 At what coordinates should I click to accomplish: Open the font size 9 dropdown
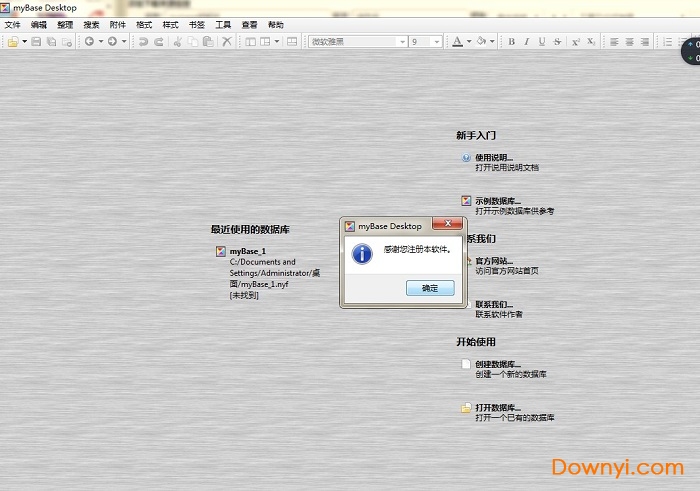click(x=437, y=42)
